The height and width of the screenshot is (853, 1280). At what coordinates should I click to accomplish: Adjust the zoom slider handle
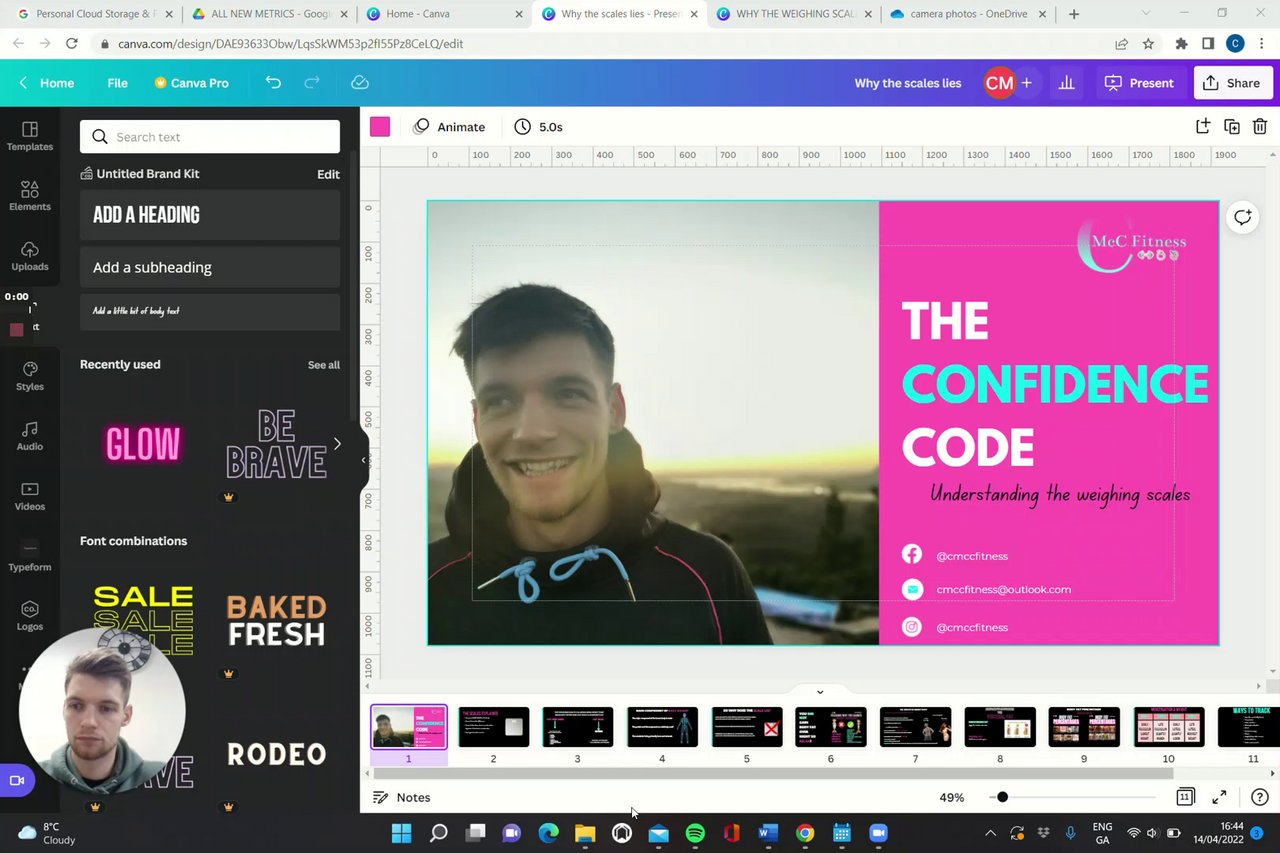coord(1002,797)
